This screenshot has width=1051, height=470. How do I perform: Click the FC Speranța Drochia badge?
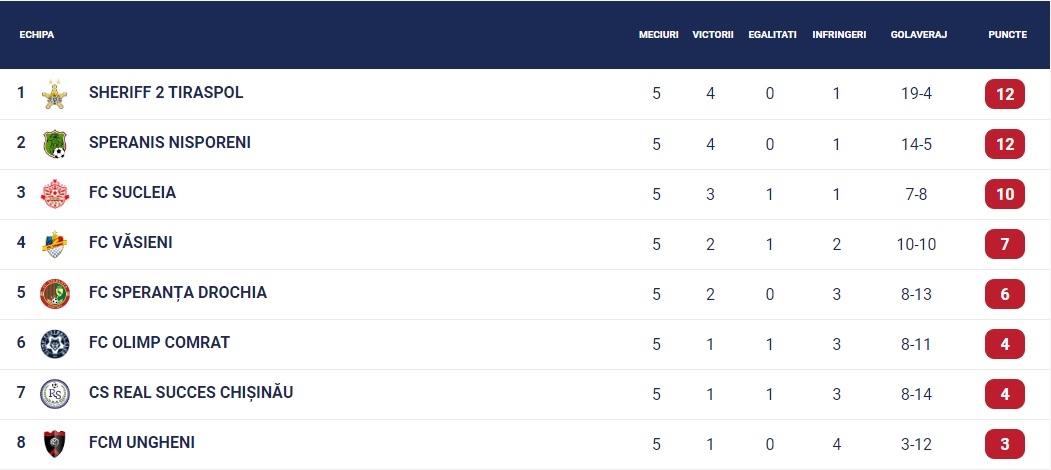pyautogui.click(x=54, y=294)
